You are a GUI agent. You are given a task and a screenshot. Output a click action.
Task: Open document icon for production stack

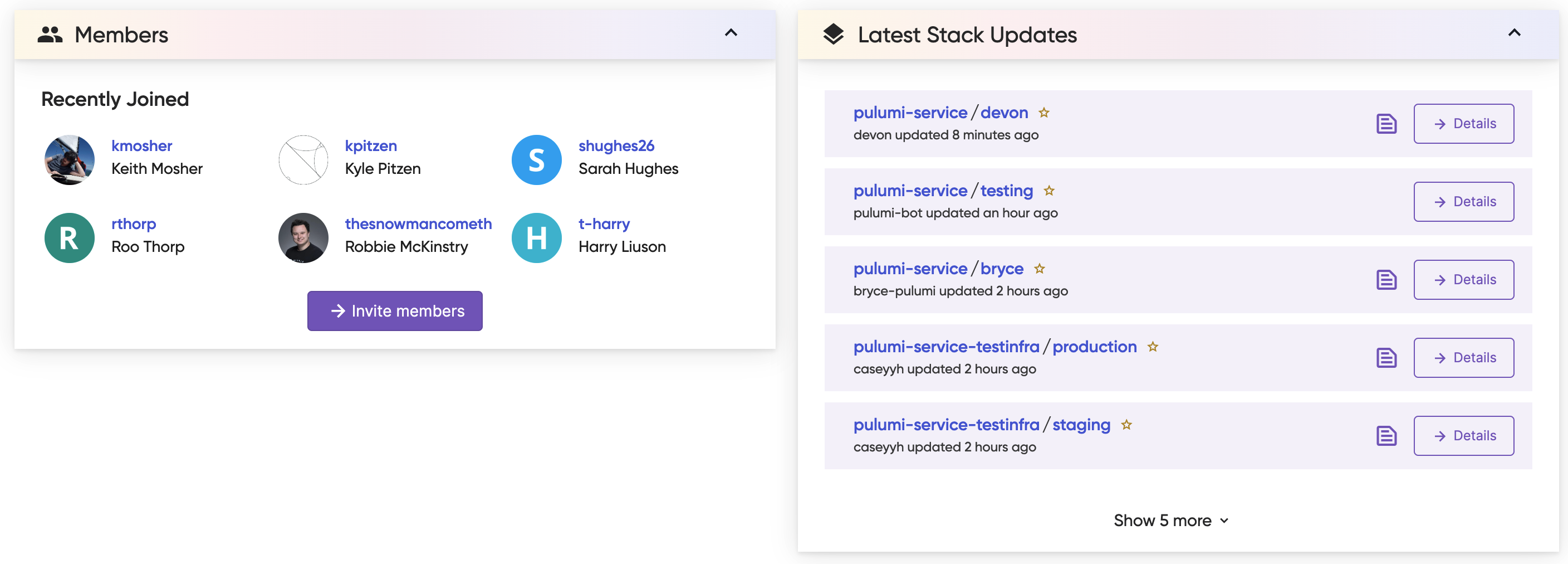1386,358
